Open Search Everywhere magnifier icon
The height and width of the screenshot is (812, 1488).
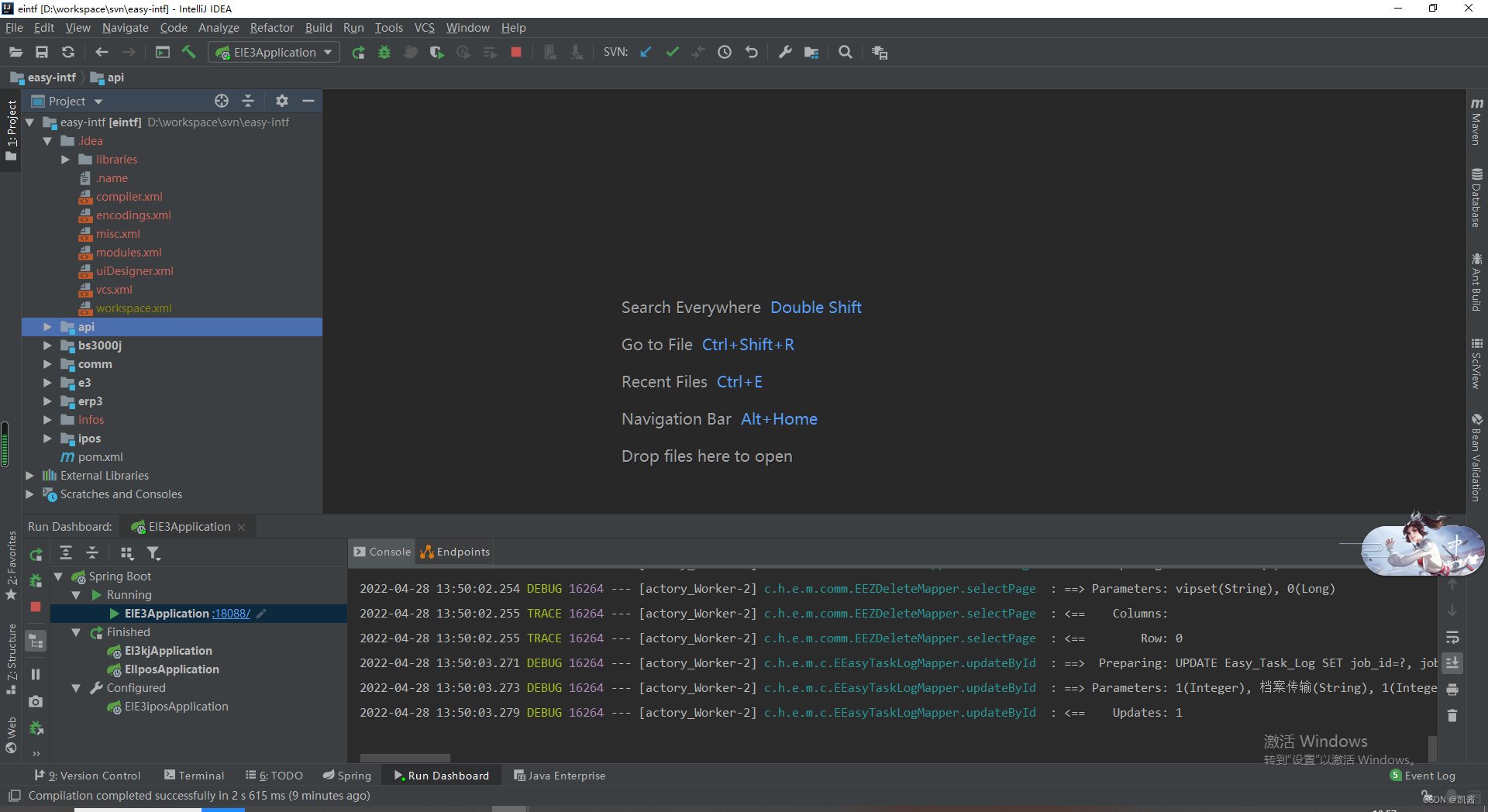[x=845, y=52]
